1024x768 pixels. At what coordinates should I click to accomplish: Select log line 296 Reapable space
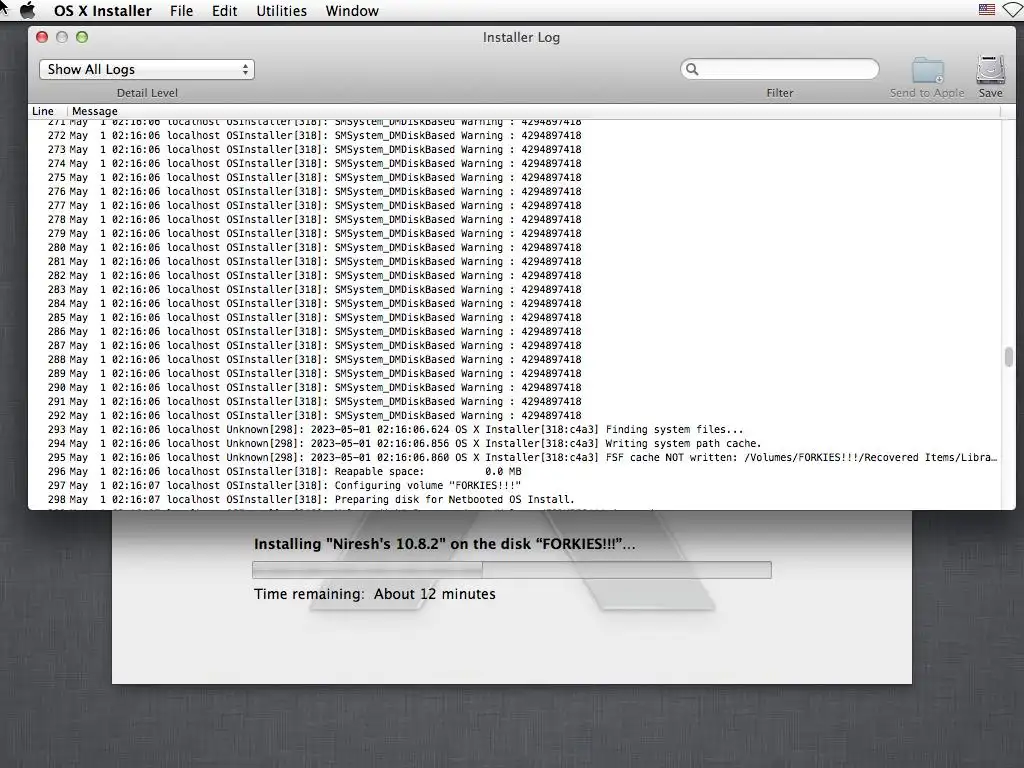[x=514, y=472]
